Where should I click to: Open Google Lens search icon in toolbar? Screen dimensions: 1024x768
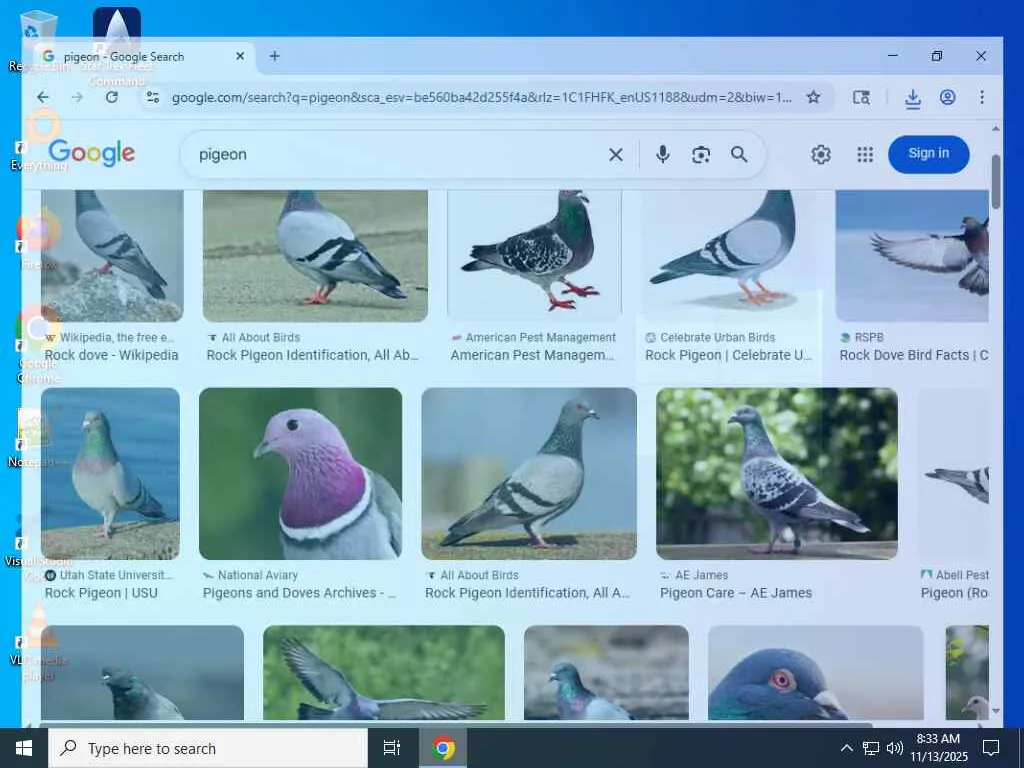[861, 97]
